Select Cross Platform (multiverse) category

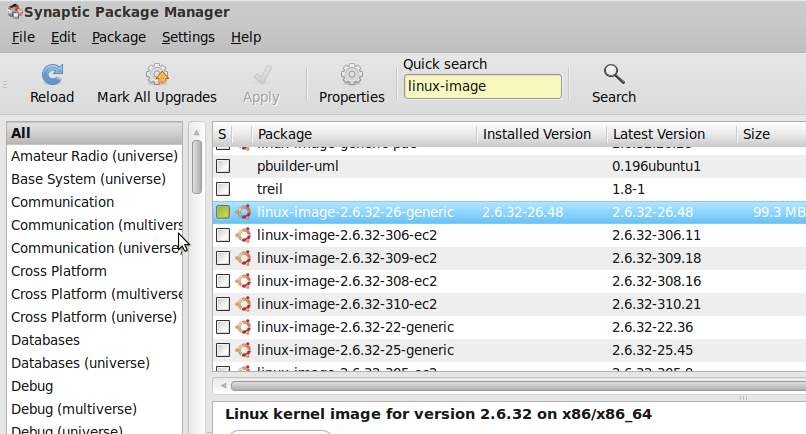(x=95, y=294)
